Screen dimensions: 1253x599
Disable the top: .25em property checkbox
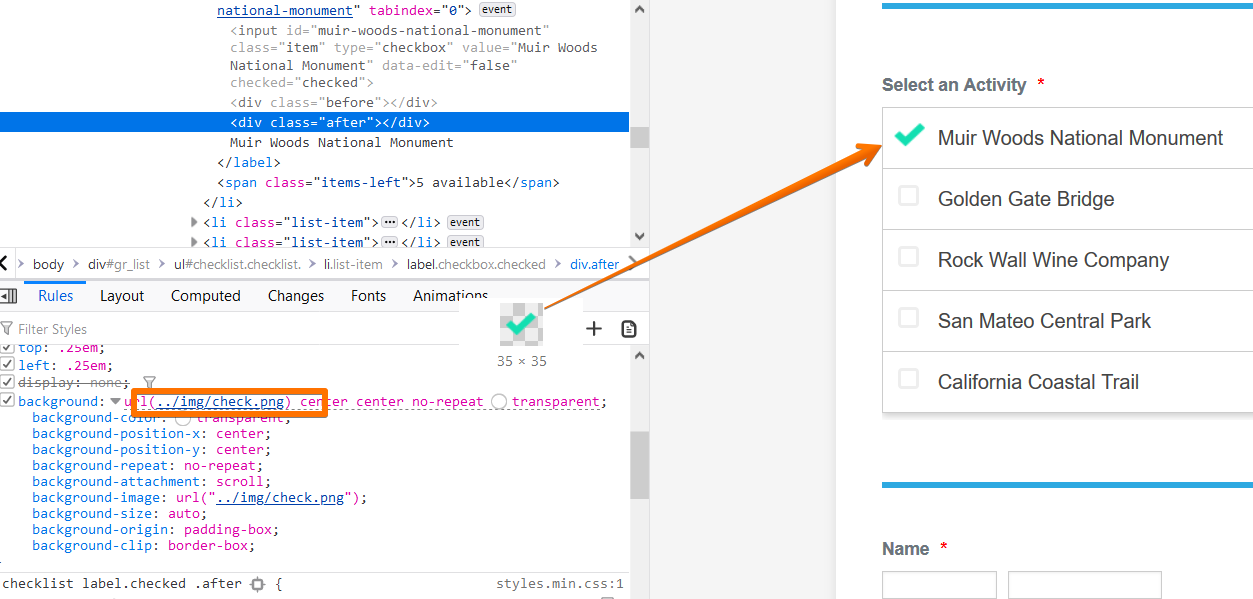click(7, 347)
